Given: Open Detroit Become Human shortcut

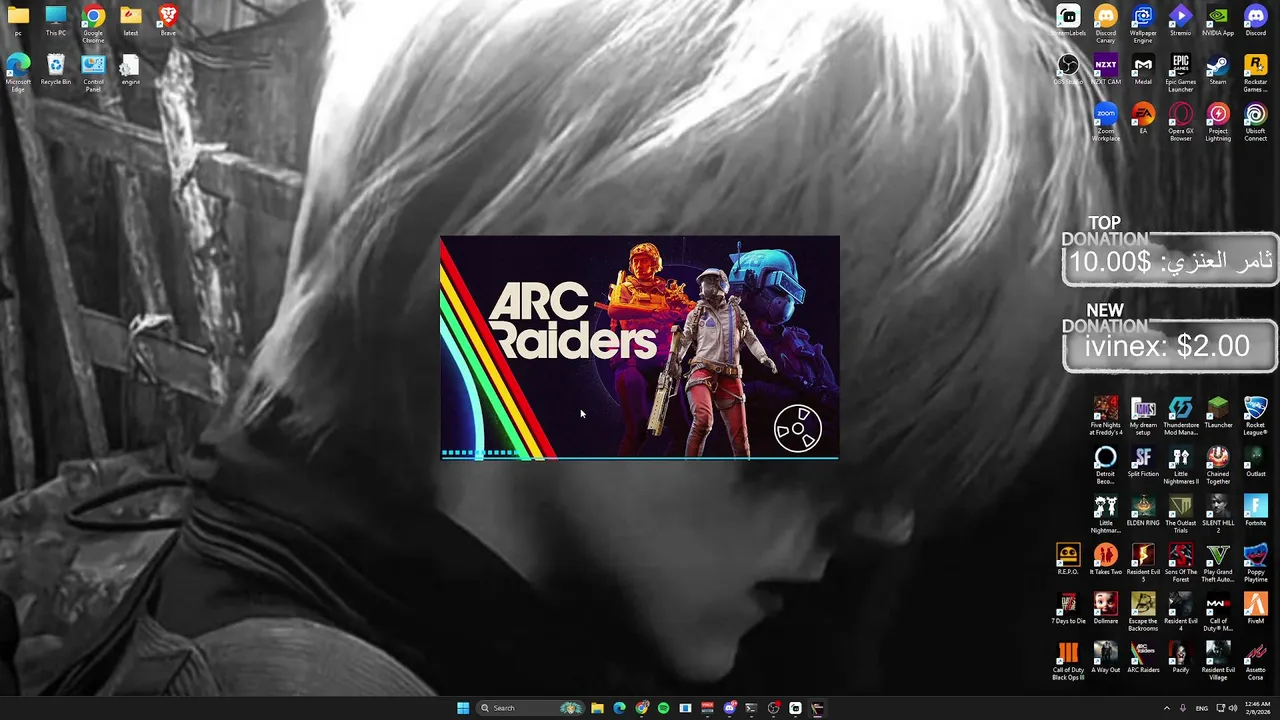Looking at the screenshot, I should click(1105, 465).
